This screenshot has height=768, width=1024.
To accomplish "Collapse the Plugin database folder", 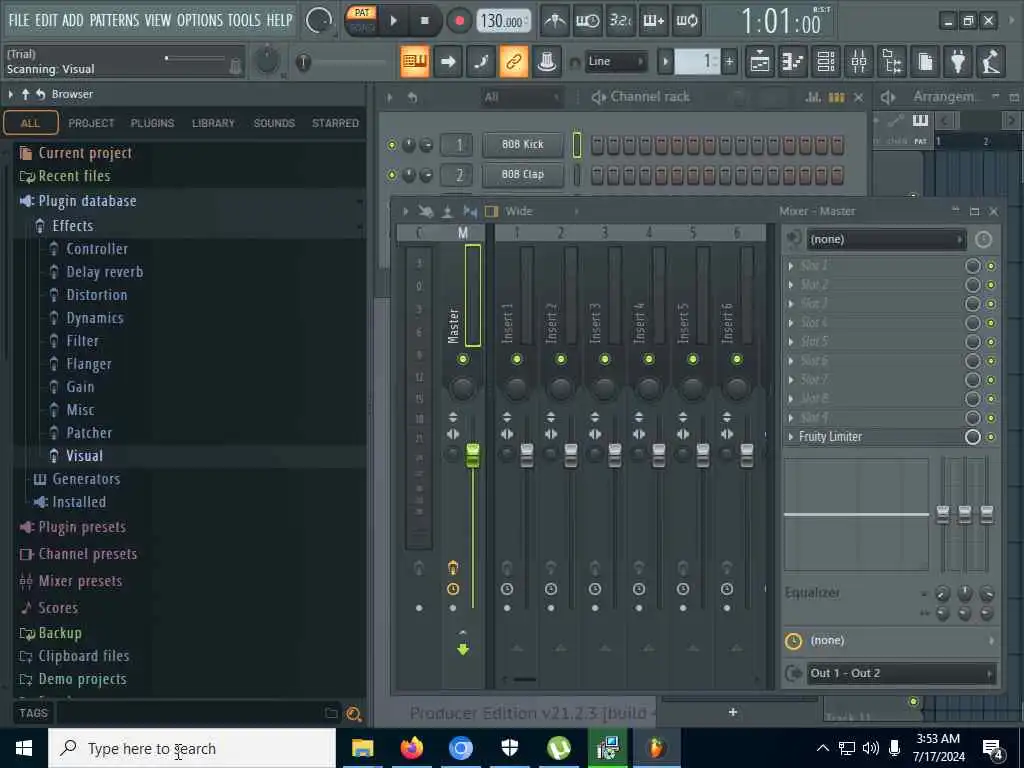I will coord(87,201).
